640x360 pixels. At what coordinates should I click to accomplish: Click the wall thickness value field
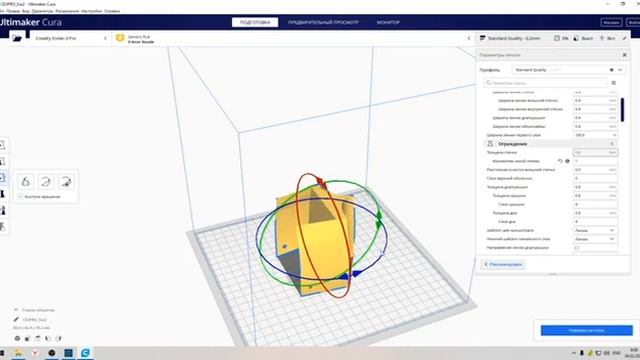pyautogui.click(x=595, y=152)
